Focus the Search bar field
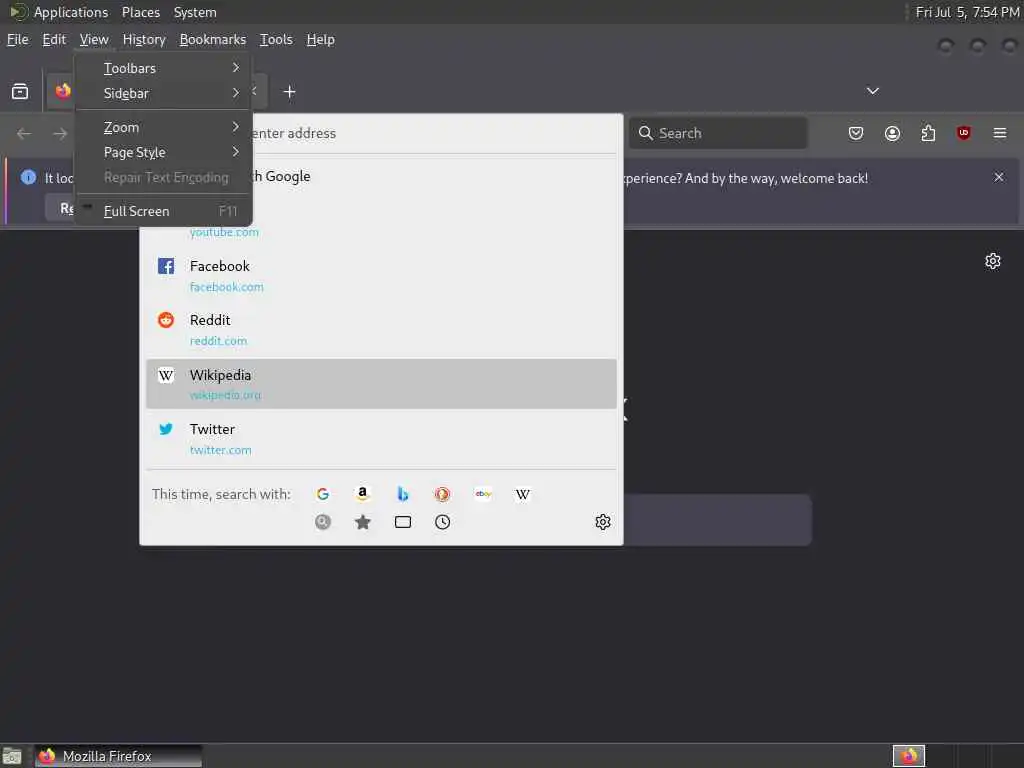 pyautogui.click(x=718, y=133)
